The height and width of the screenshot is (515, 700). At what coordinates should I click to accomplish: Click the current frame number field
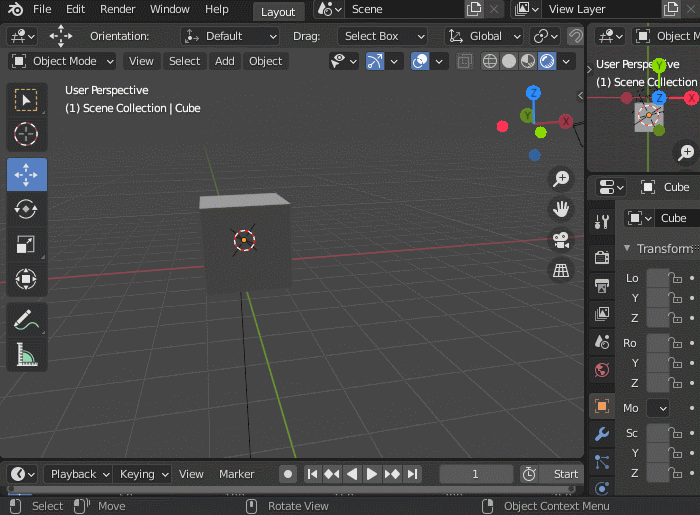475,474
